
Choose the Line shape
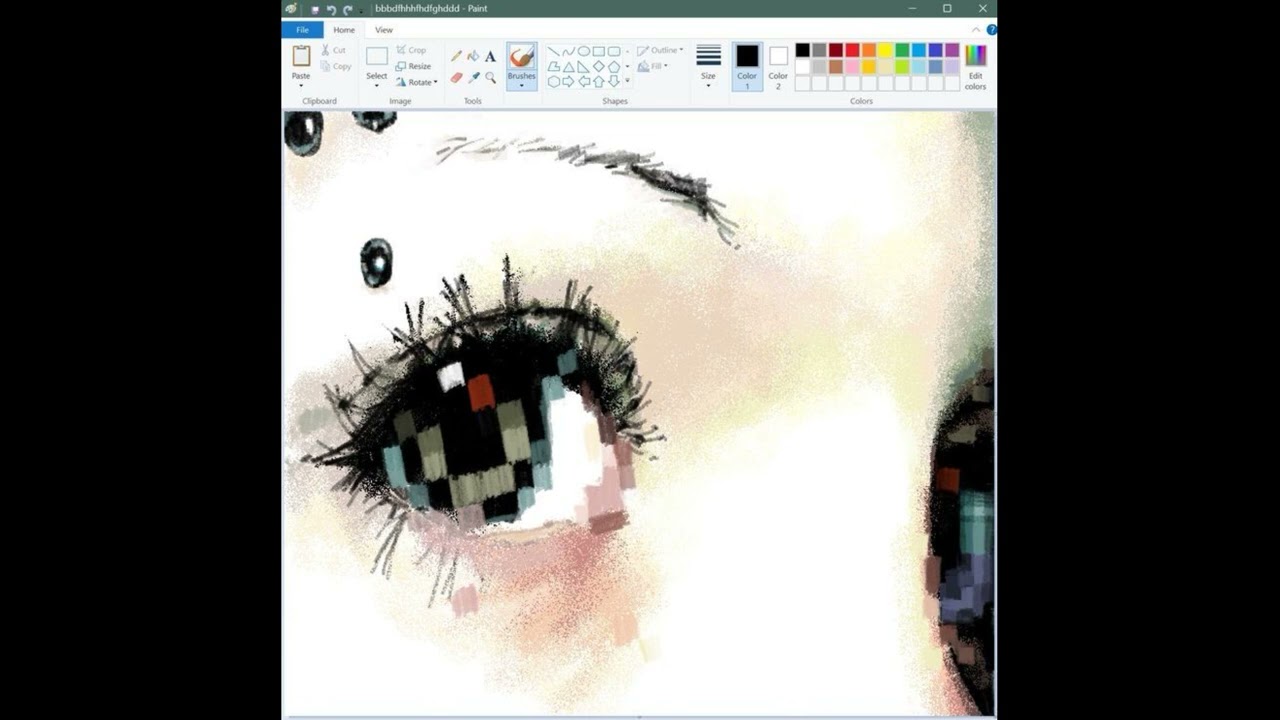[x=553, y=51]
